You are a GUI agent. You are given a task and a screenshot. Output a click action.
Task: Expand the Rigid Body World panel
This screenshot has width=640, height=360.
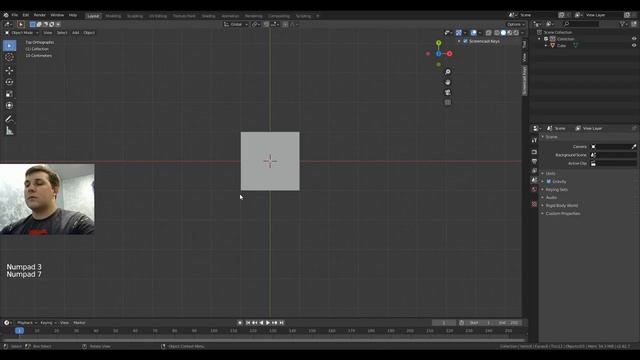[x=562, y=205]
